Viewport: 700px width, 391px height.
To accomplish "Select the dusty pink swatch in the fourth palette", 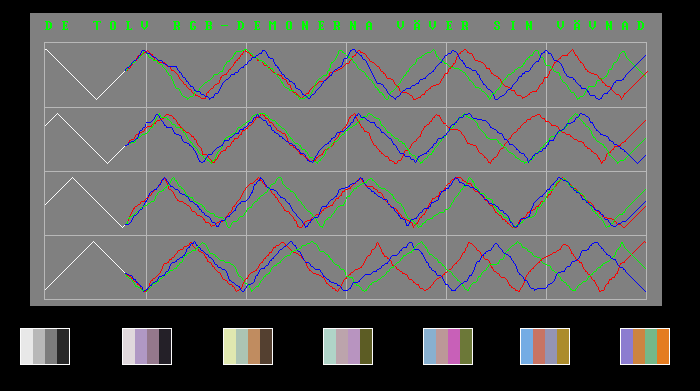I will click(342, 346).
